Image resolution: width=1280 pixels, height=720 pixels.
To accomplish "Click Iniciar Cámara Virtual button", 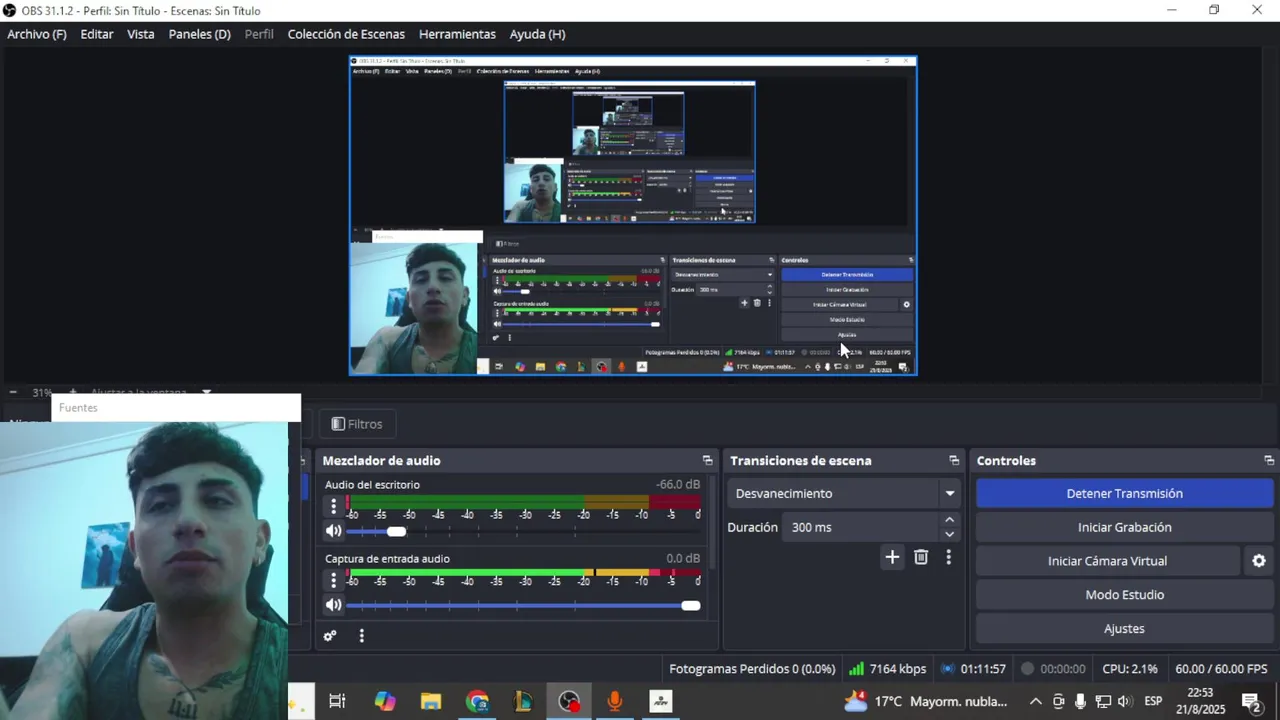I will click(x=1108, y=561).
